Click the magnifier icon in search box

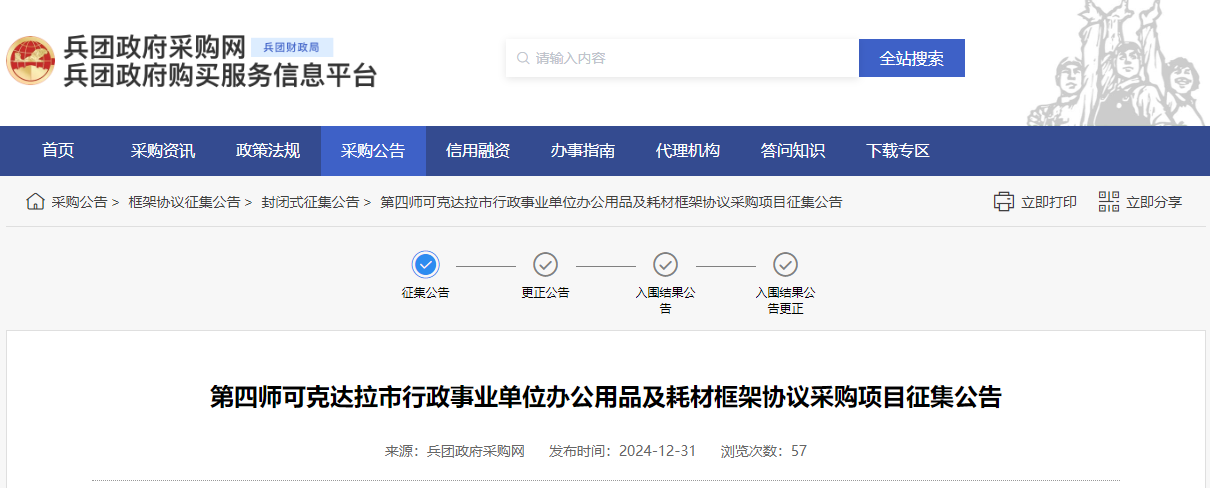[522, 58]
